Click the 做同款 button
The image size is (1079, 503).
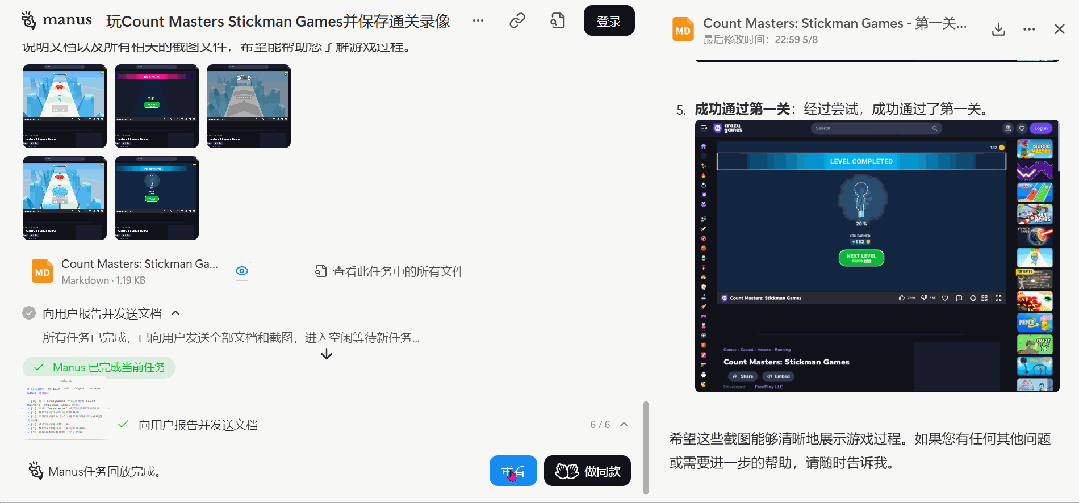[588, 471]
